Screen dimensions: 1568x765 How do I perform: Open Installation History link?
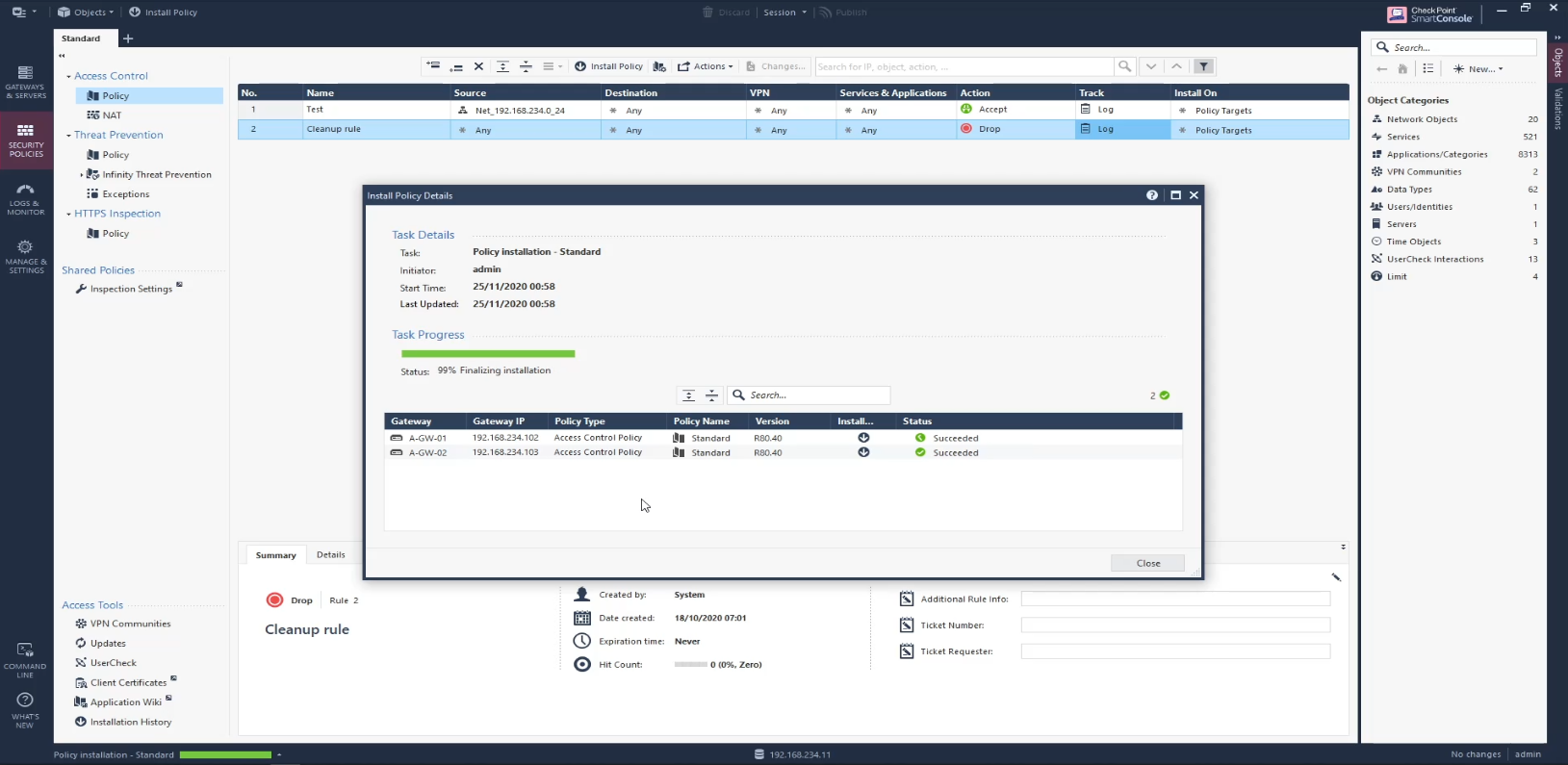(130, 722)
